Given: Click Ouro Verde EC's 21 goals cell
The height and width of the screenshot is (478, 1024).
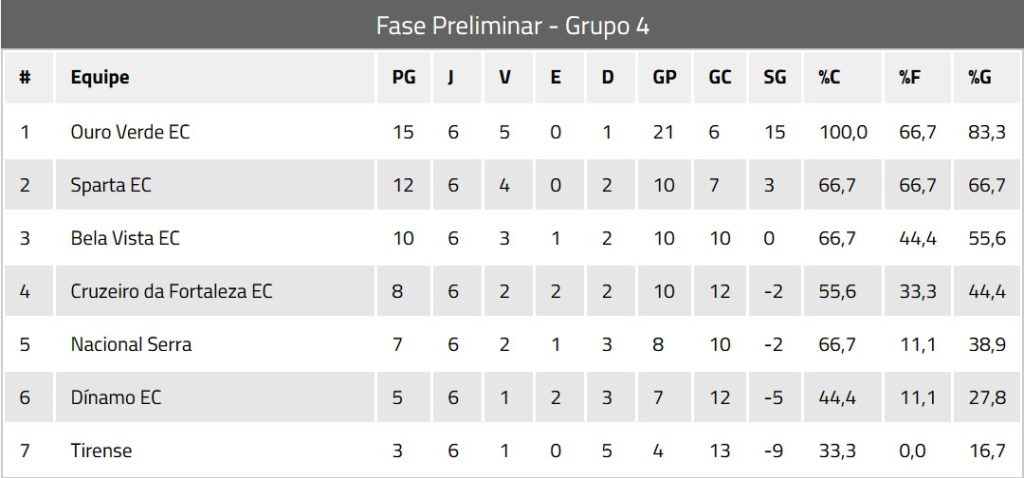Looking at the screenshot, I should pyautogui.click(x=663, y=132).
